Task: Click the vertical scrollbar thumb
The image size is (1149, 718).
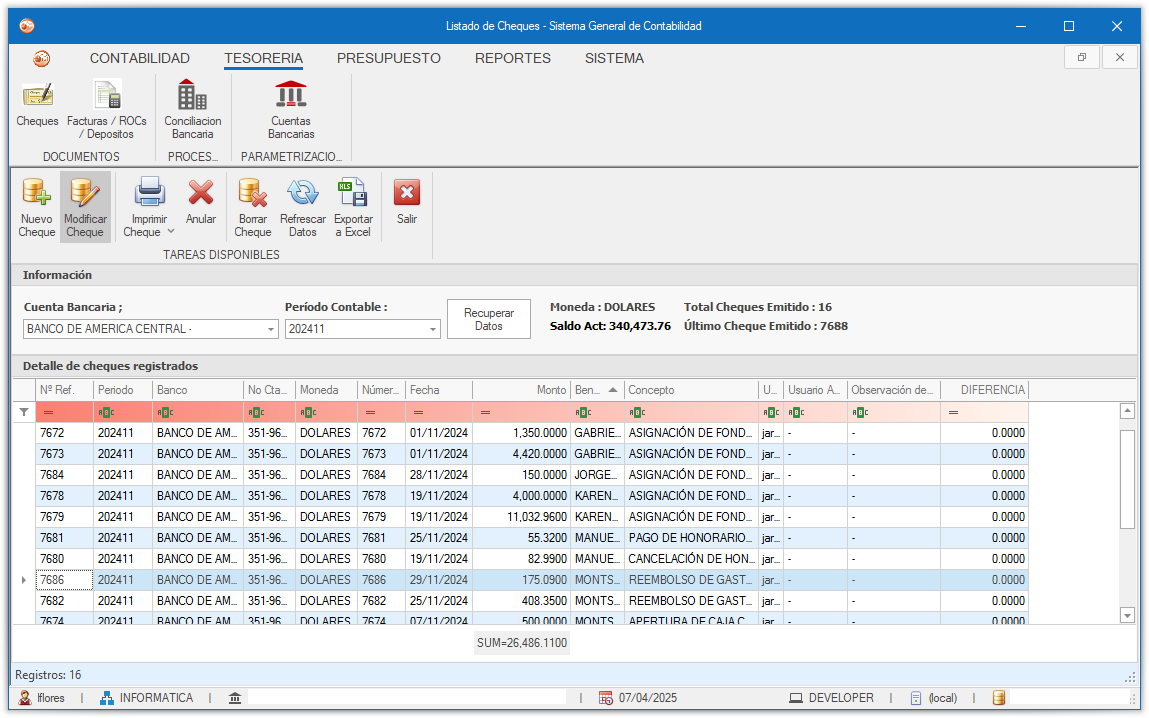Action: click(1128, 478)
